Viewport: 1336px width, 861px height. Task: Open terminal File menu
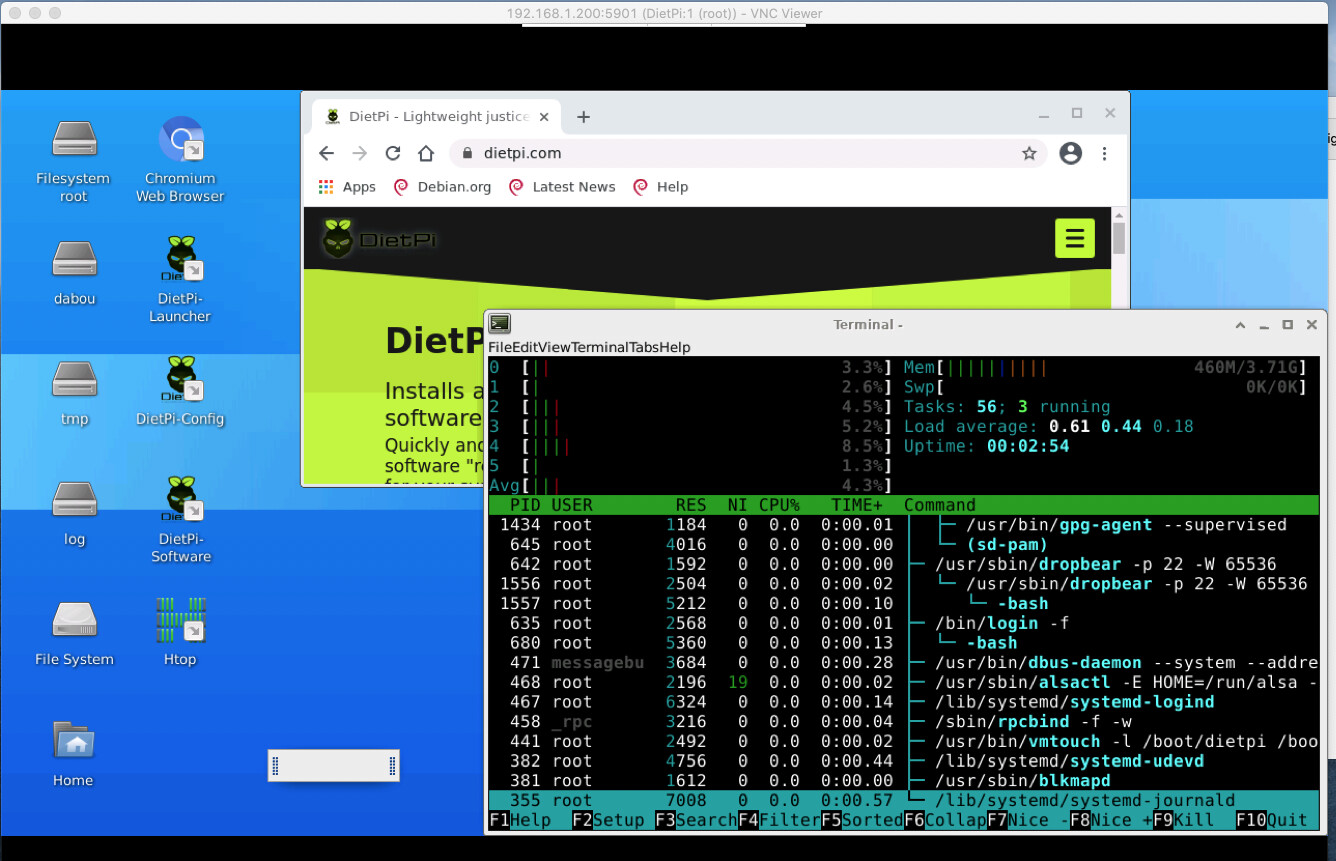(499, 347)
